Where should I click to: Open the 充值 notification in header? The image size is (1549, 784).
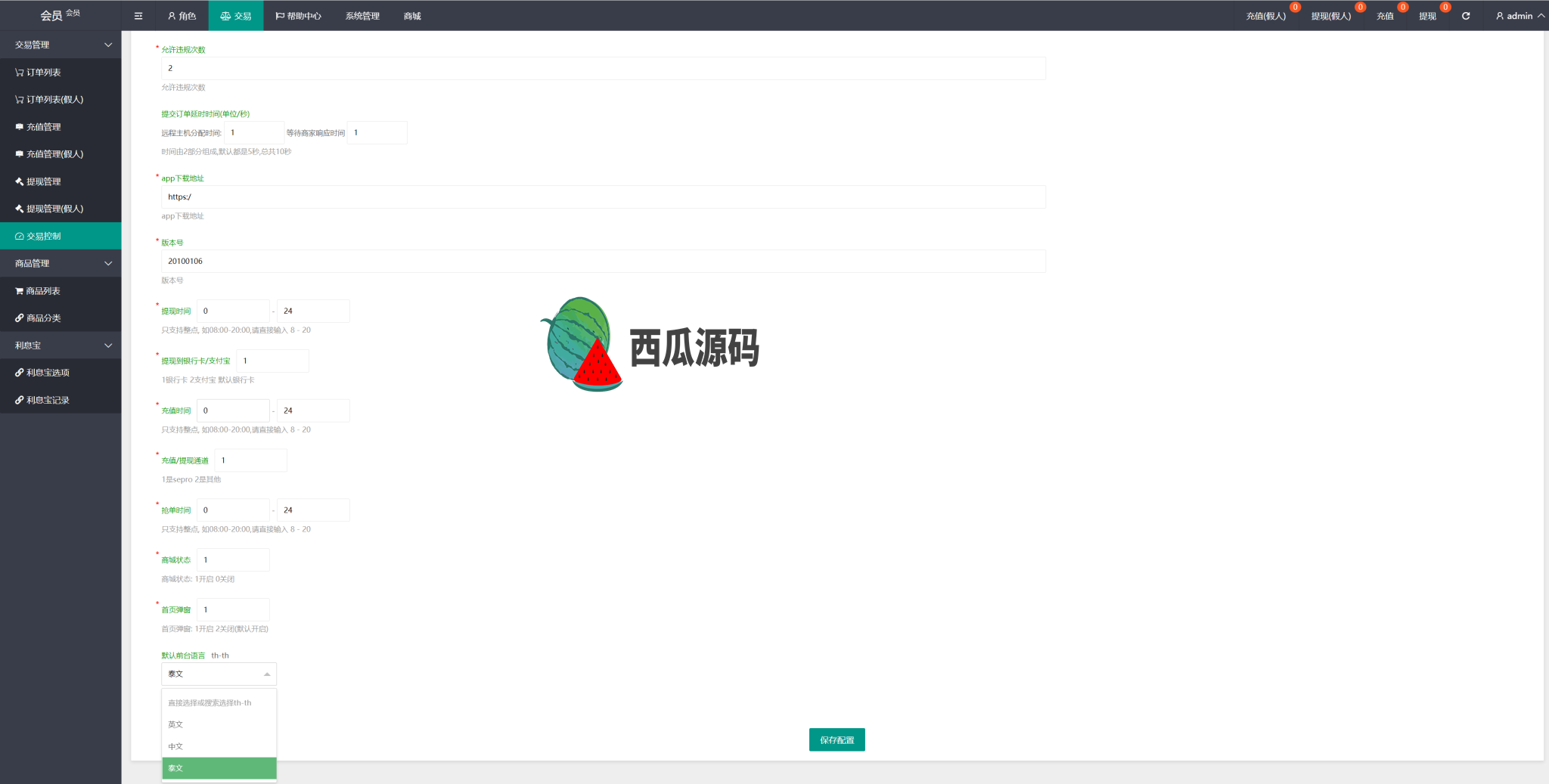click(1385, 15)
